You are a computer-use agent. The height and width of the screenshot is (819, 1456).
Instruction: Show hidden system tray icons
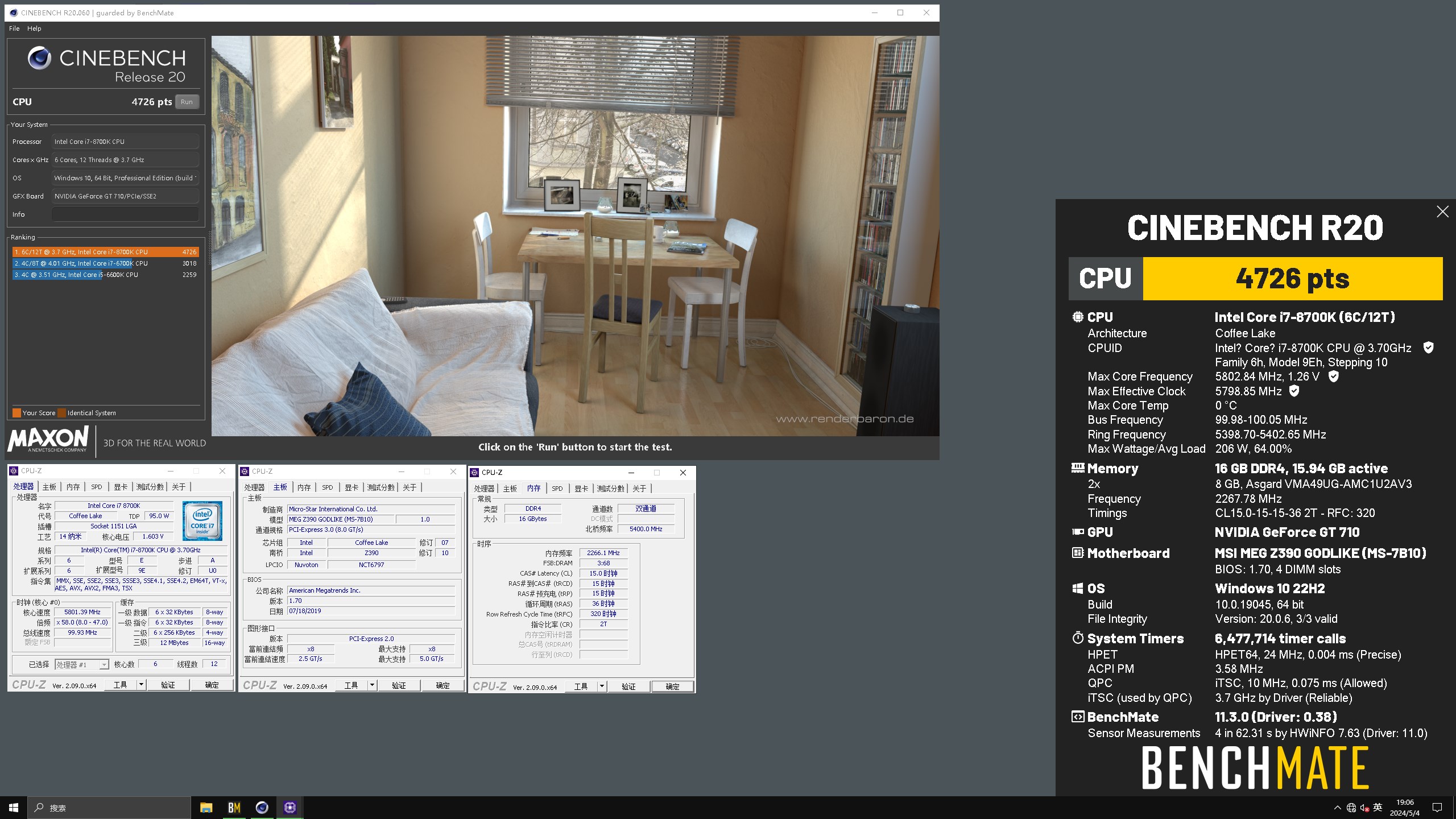[x=1337, y=808]
